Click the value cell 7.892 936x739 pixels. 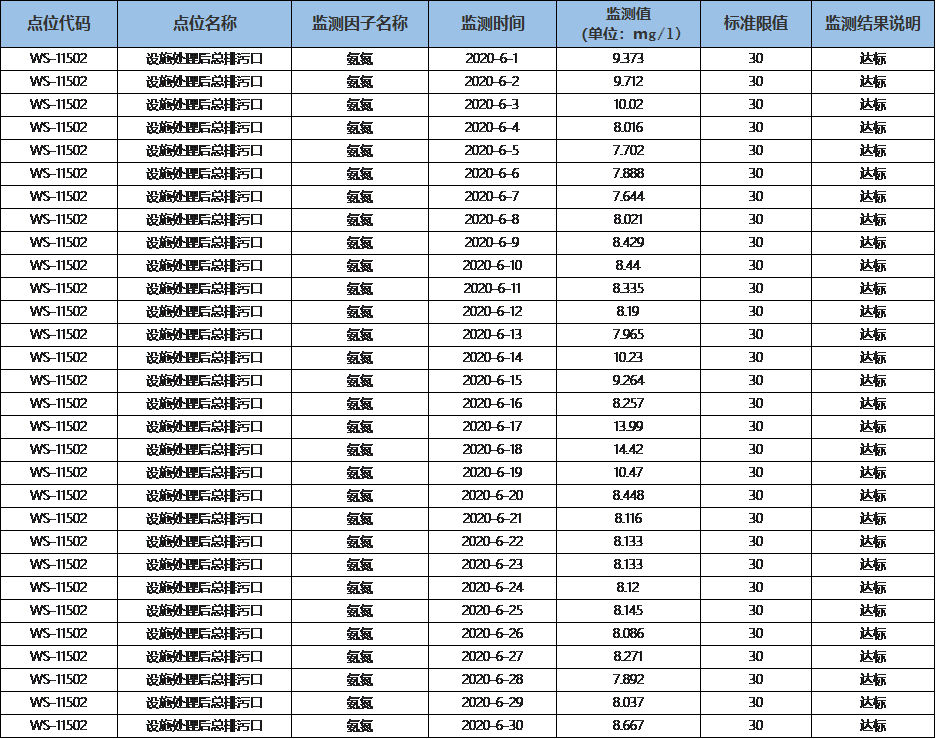(x=629, y=679)
